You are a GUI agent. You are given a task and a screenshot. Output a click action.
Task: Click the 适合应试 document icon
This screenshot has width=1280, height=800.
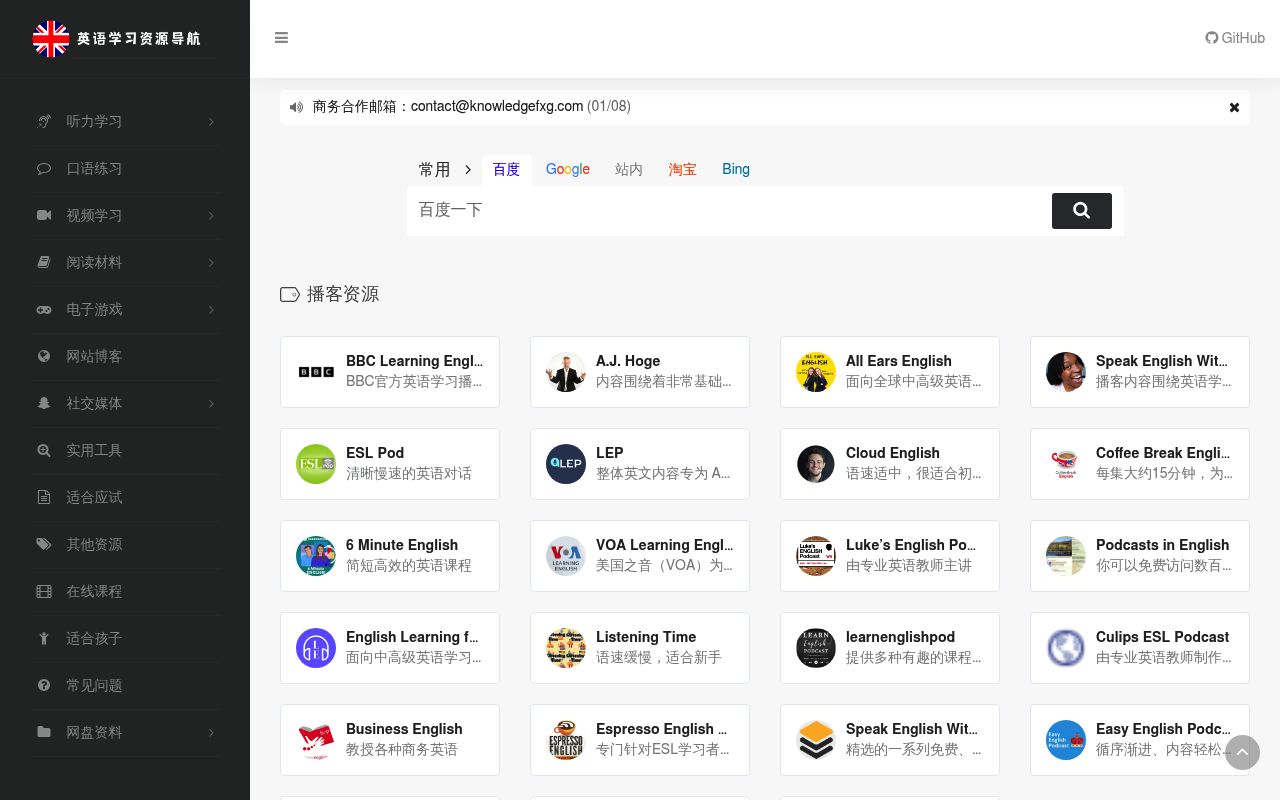[44, 498]
